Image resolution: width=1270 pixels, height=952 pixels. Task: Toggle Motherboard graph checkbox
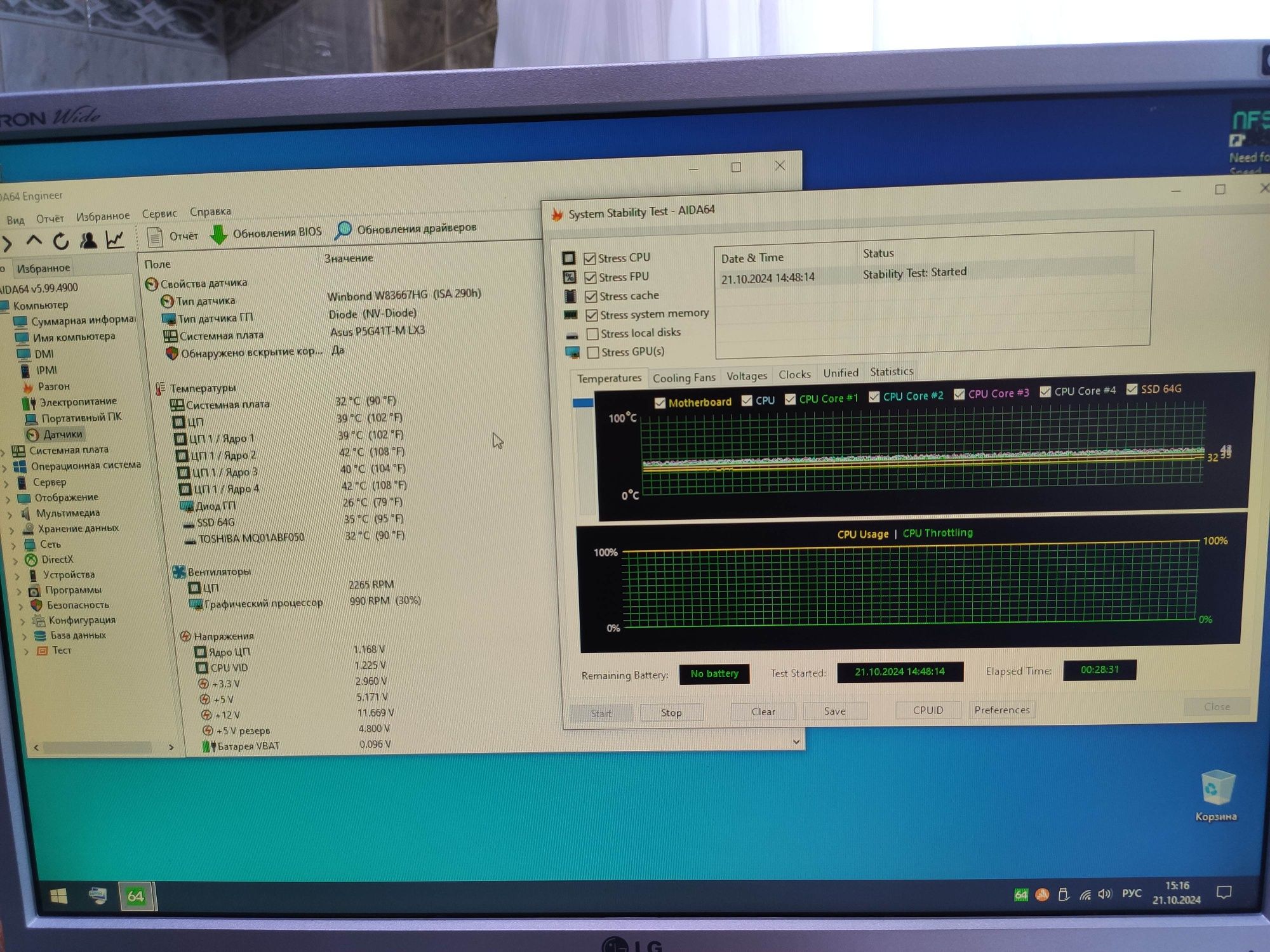[660, 403]
